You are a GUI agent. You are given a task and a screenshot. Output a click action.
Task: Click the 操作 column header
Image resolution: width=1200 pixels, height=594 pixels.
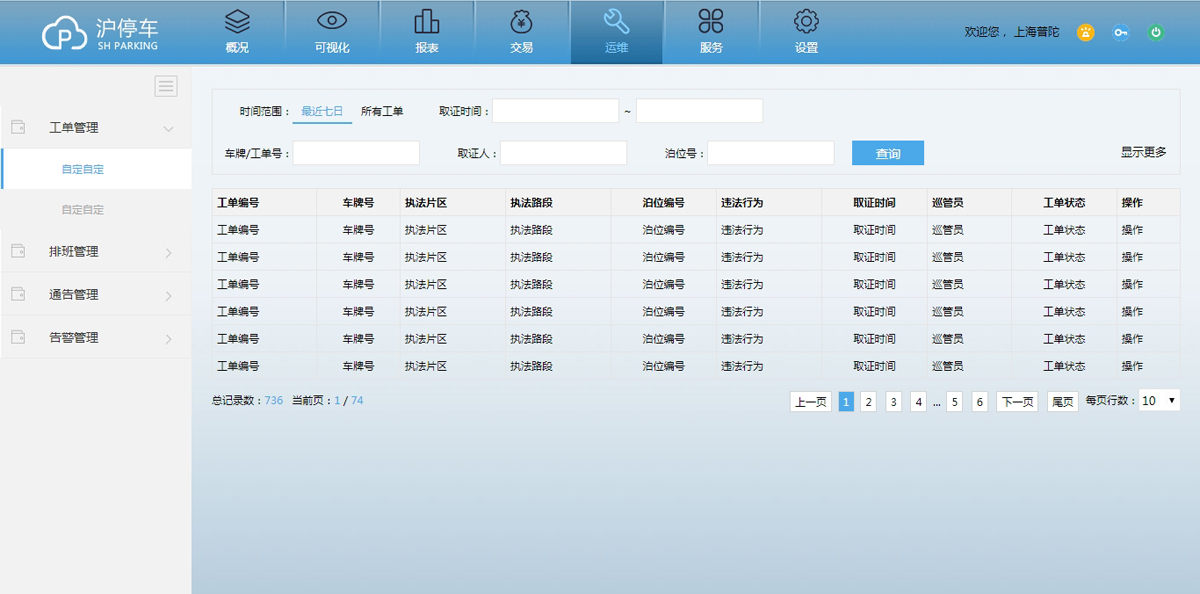click(x=1132, y=203)
